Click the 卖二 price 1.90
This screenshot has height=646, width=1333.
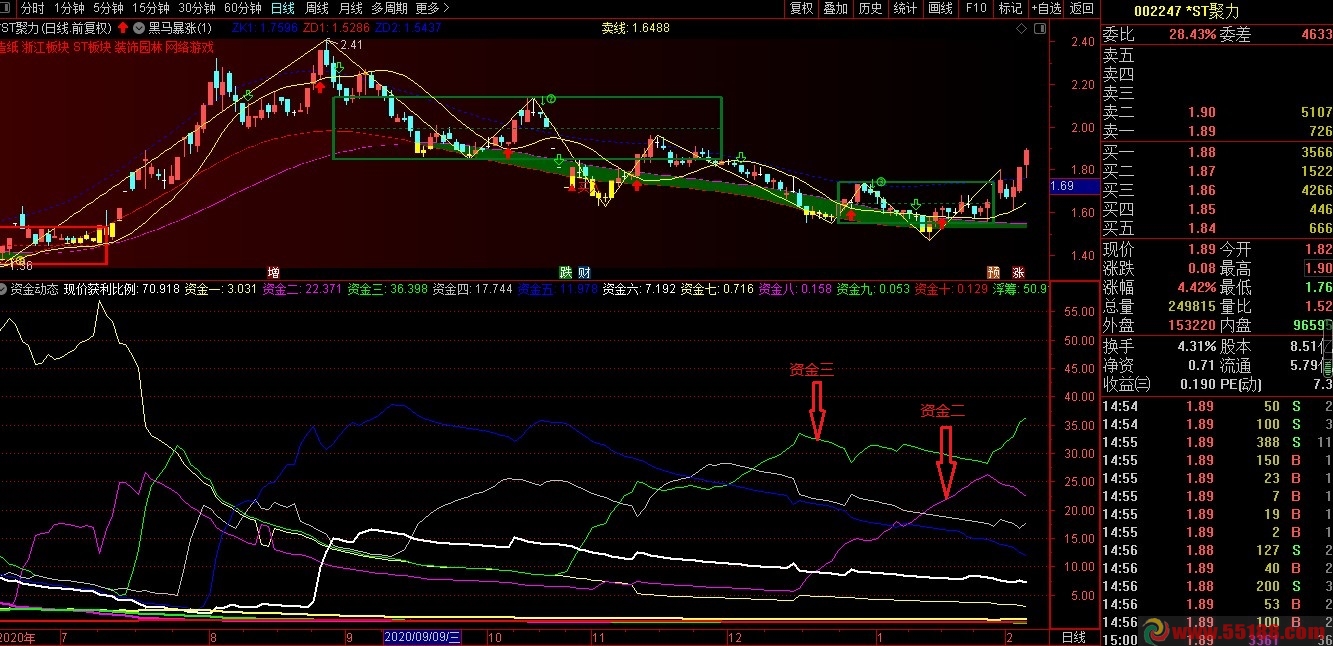(x=1202, y=113)
